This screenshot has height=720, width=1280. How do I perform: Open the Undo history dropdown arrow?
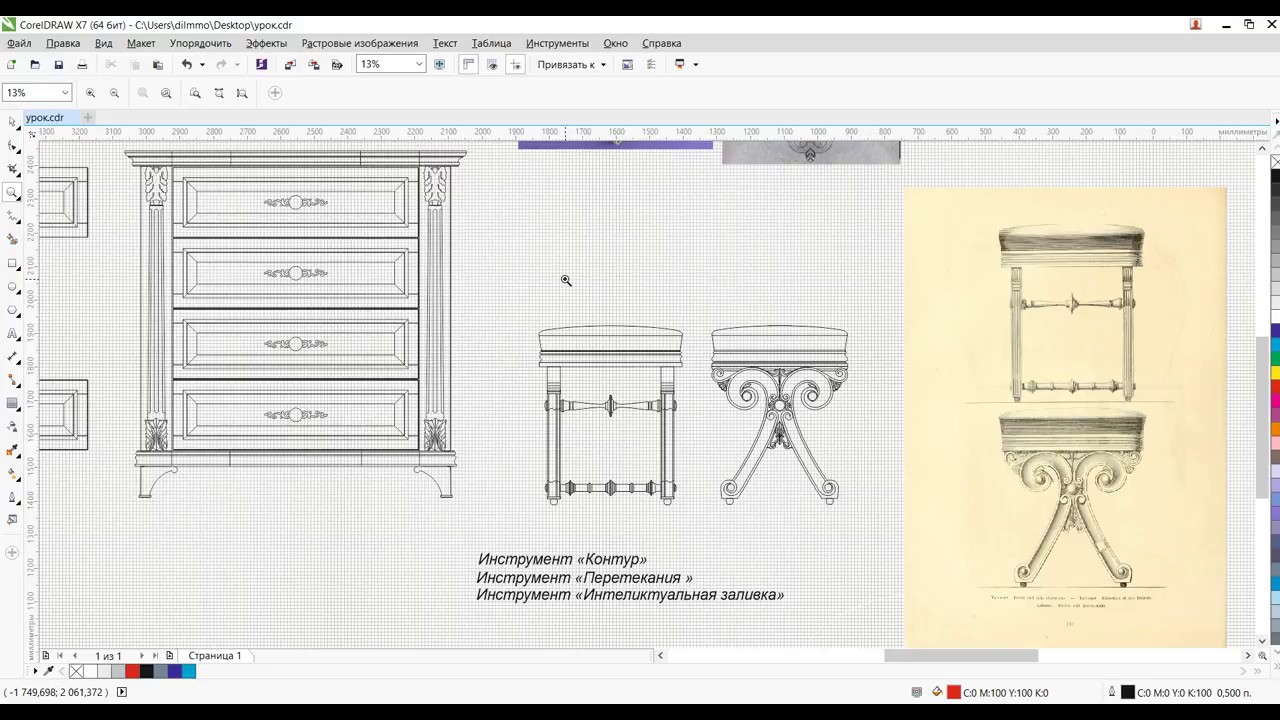click(202, 64)
